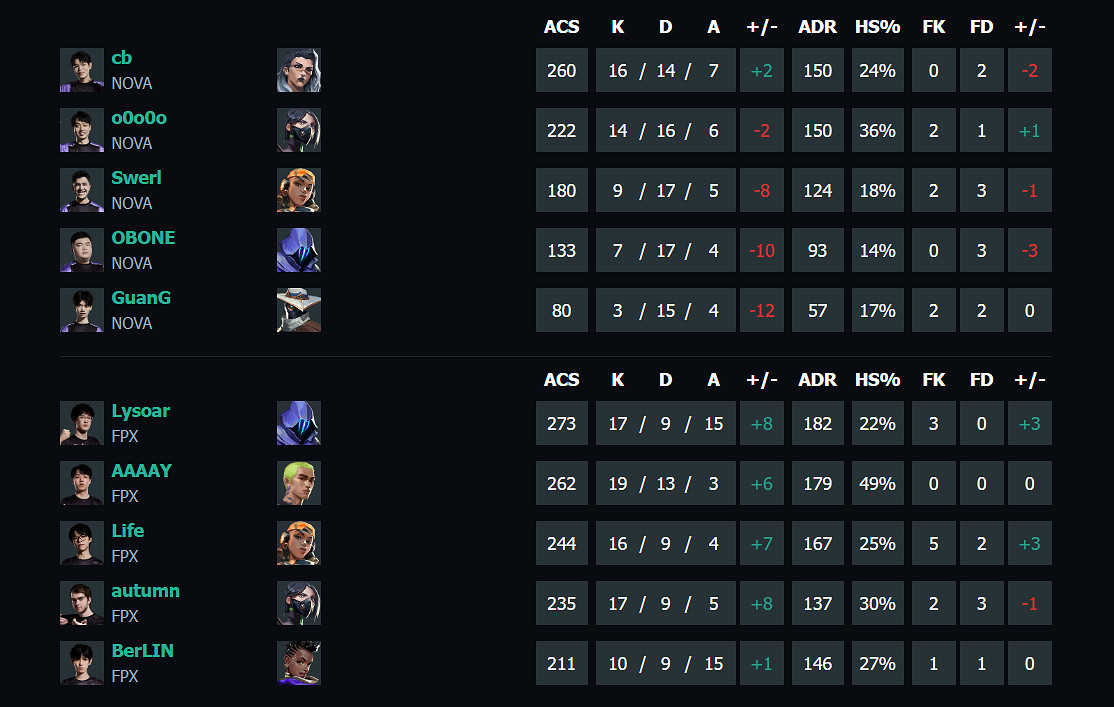
Task: Open the o0o0o player name link
Action: tap(139, 118)
